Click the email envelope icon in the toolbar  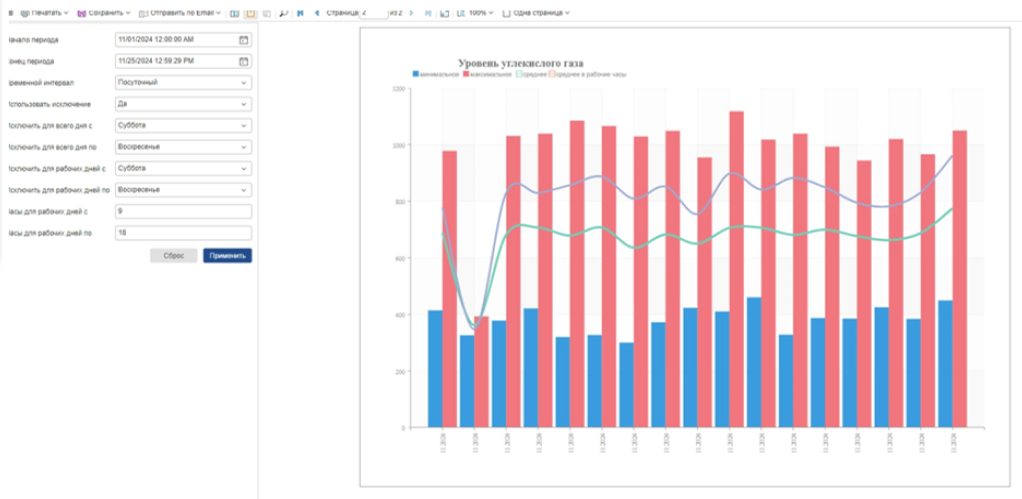coord(143,13)
